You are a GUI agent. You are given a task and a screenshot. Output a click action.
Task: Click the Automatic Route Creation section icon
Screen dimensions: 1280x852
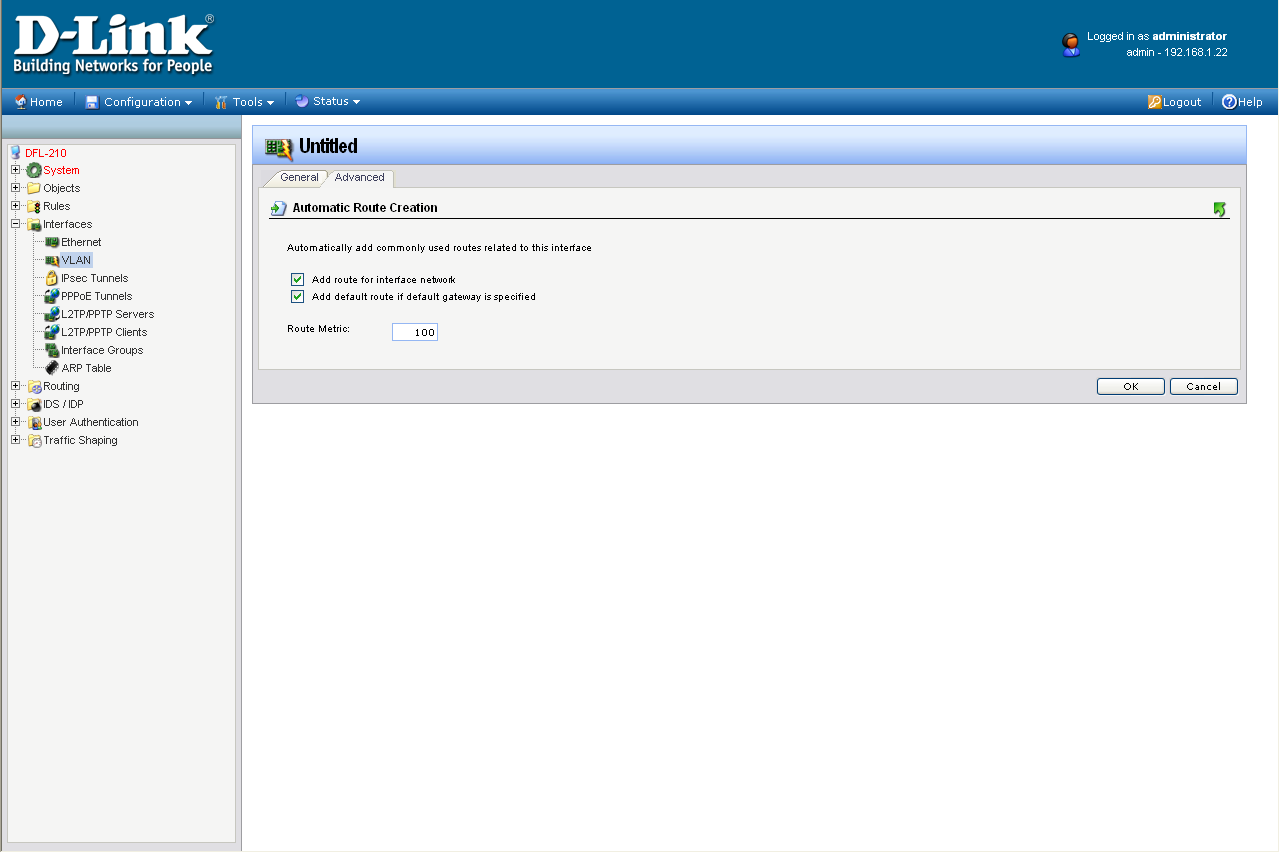click(279, 208)
